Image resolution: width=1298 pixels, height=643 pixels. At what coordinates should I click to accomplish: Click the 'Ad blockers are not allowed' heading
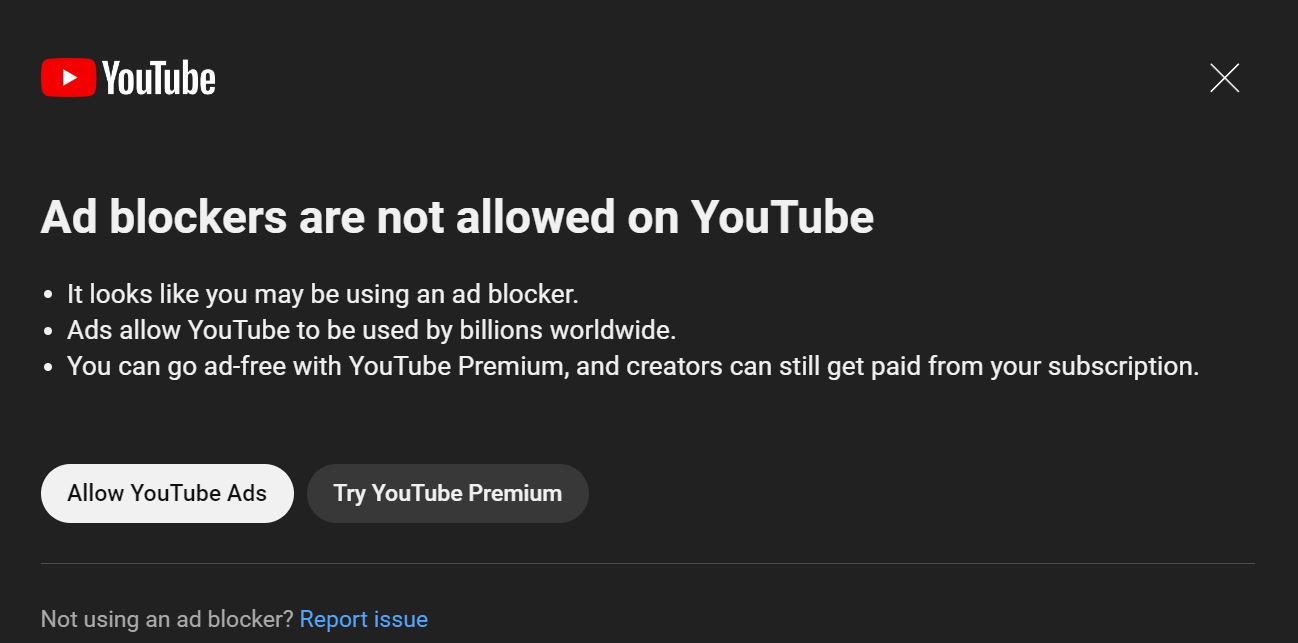(457, 217)
